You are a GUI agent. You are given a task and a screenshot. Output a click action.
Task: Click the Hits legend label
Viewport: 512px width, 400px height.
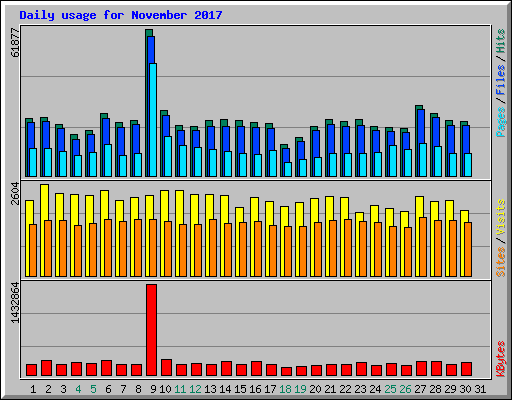point(501,41)
